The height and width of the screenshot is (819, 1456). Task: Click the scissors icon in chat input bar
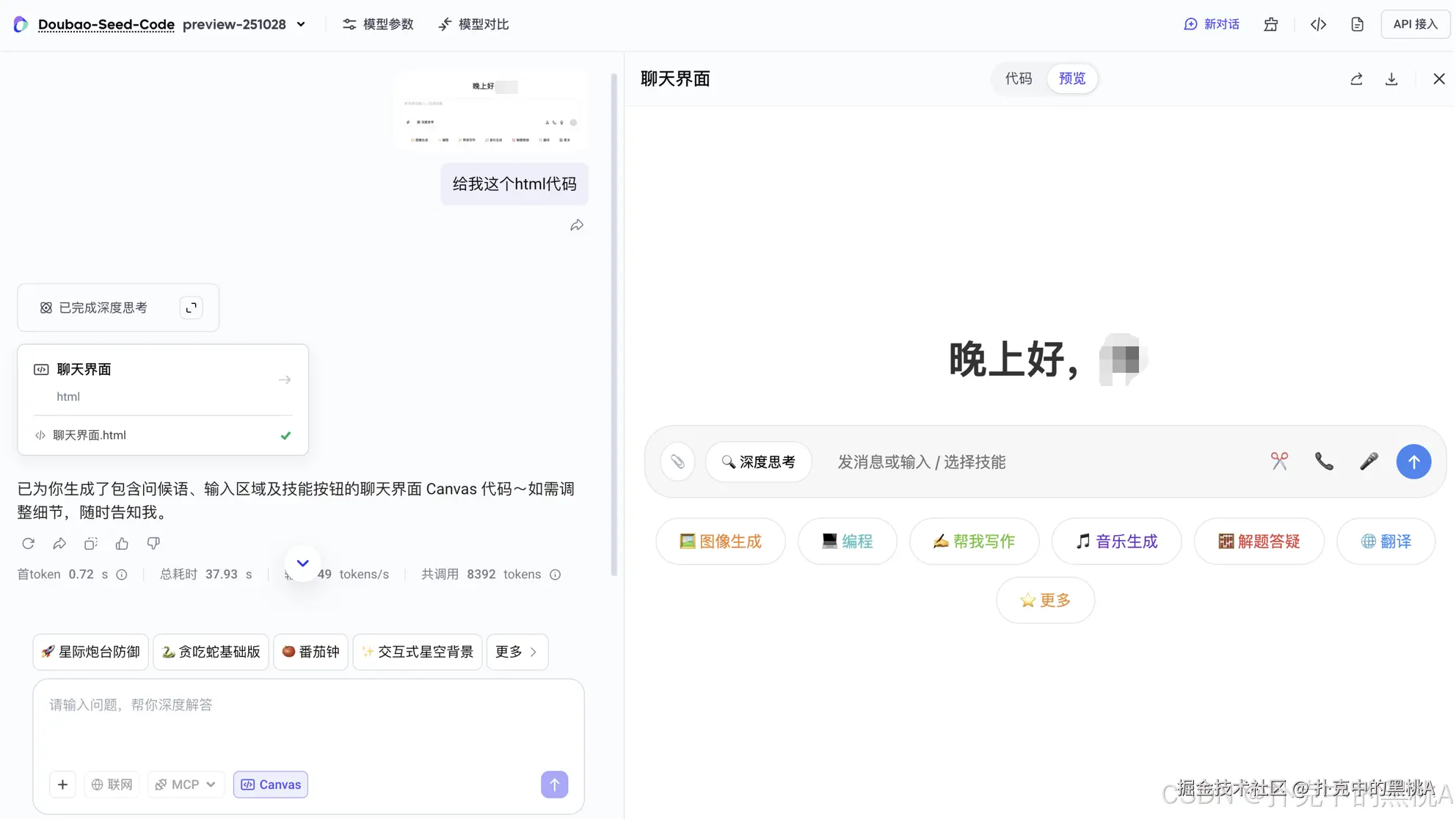pos(1280,461)
